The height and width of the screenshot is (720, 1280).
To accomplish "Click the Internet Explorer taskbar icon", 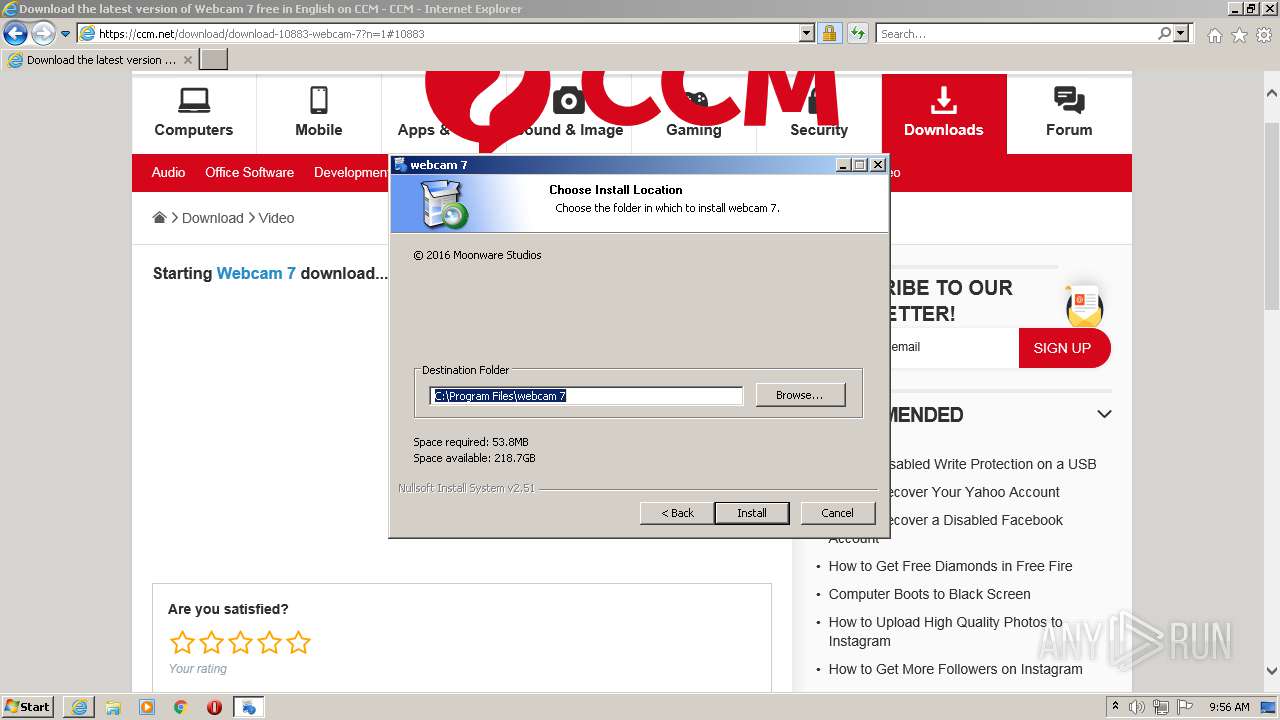I will point(79,707).
